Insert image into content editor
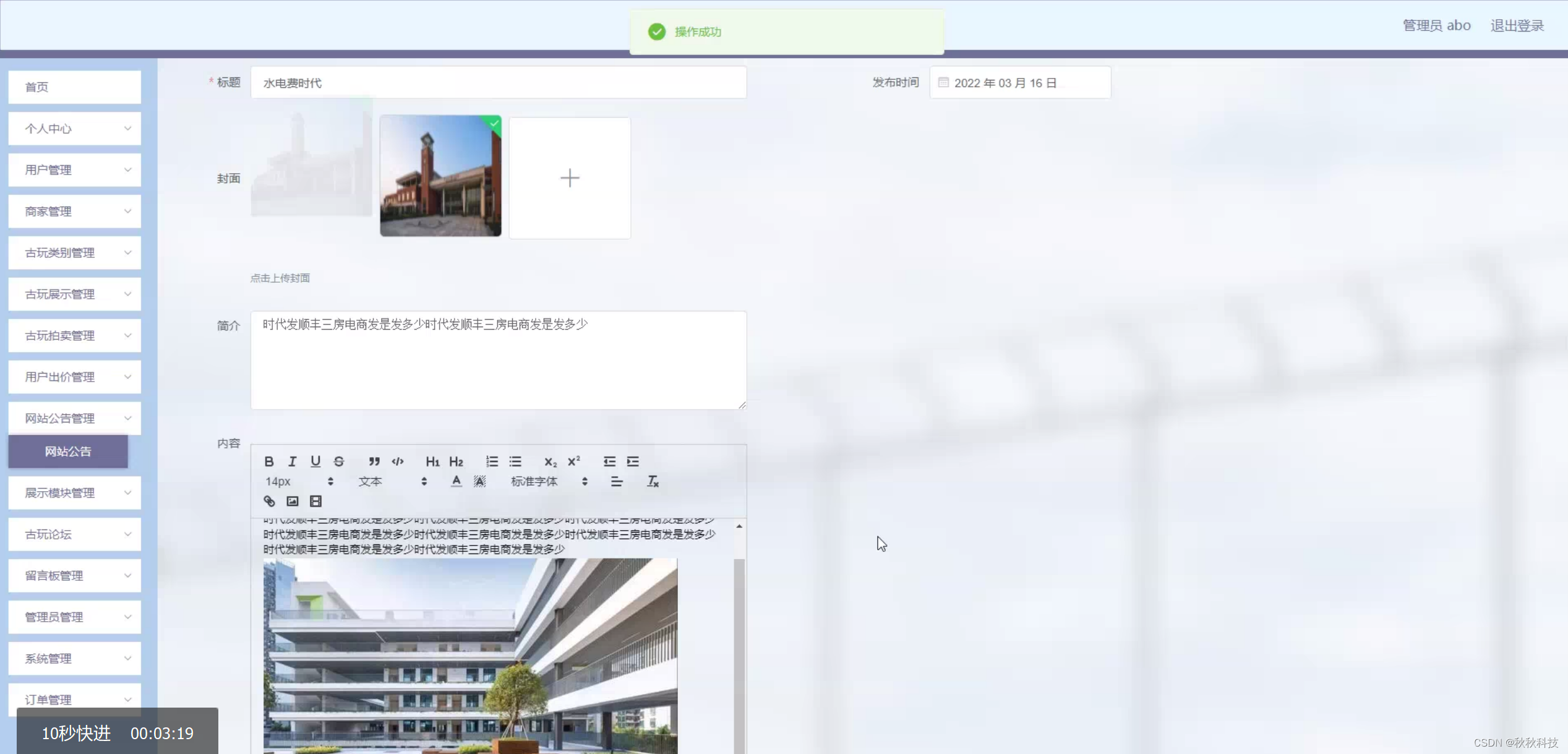 (293, 501)
